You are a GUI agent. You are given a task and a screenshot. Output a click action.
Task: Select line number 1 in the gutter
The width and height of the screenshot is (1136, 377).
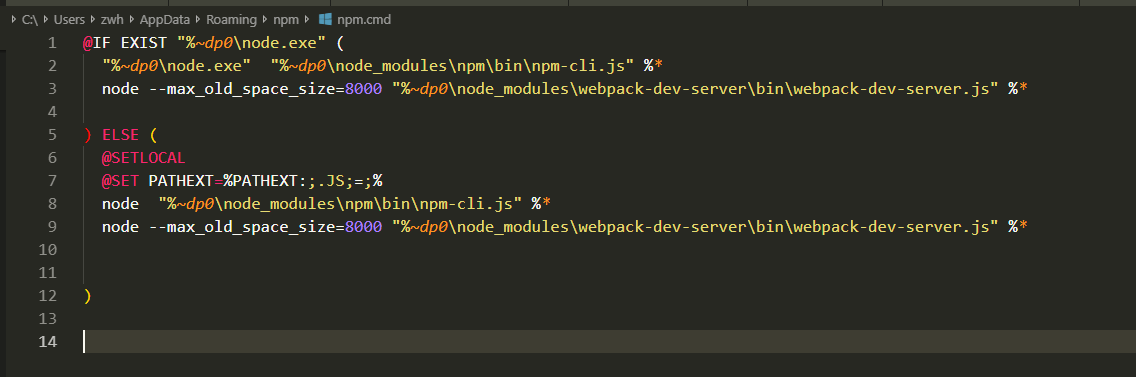click(x=52, y=43)
